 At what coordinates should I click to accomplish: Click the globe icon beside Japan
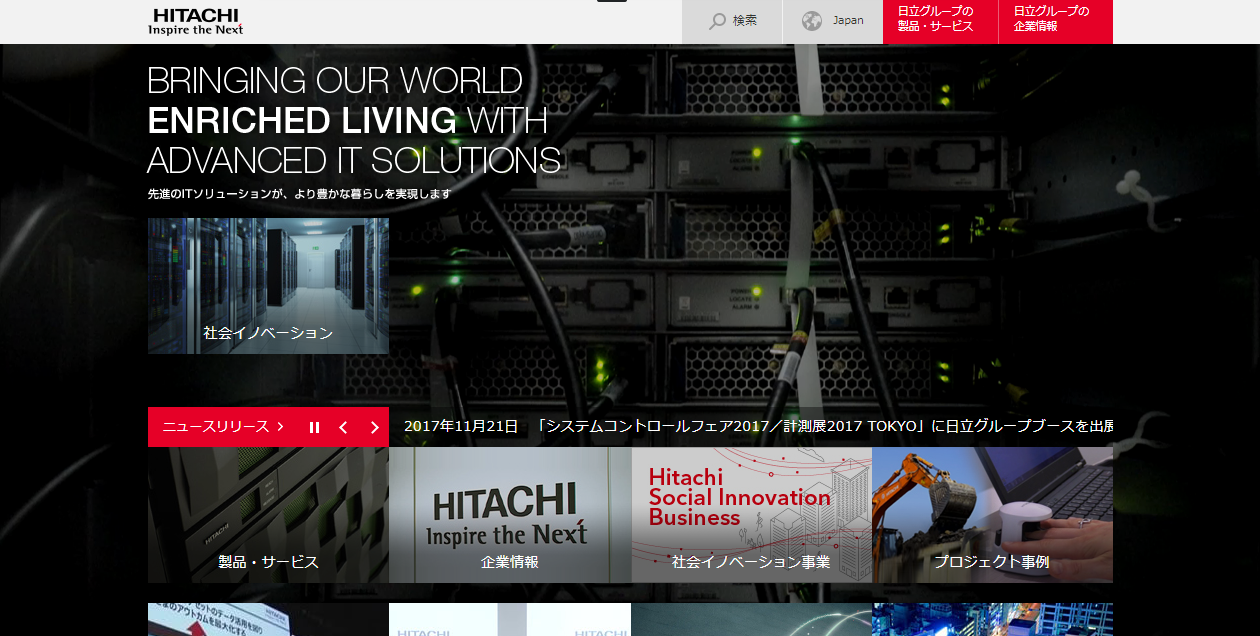click(x=812, y=21)
